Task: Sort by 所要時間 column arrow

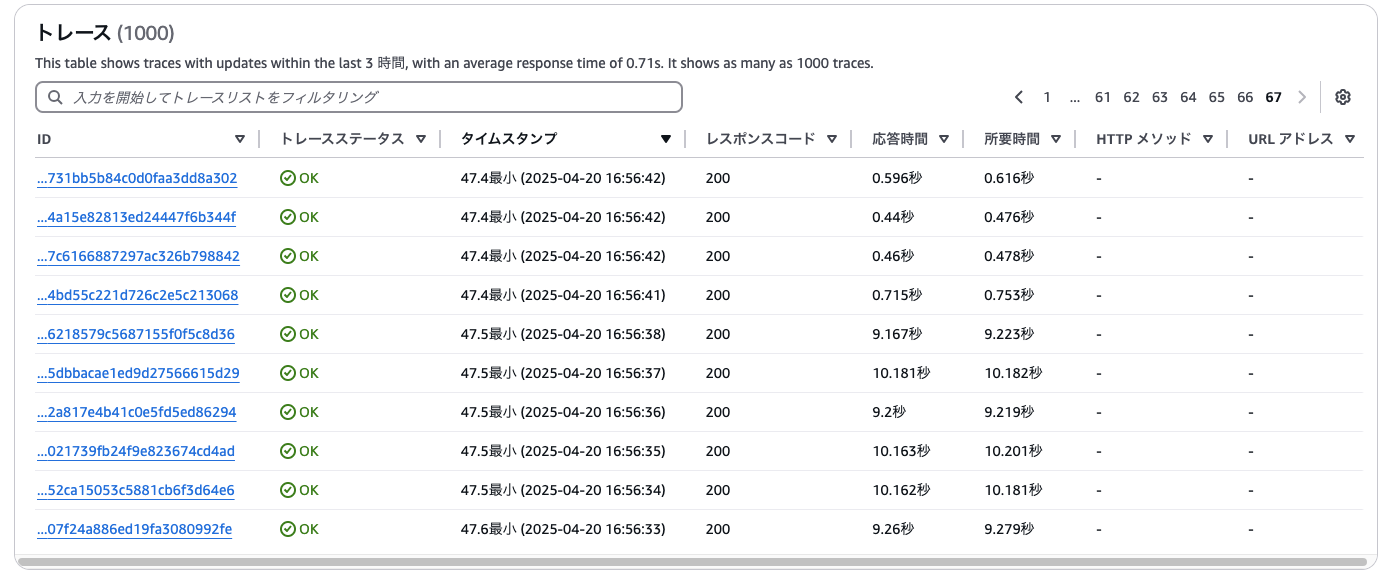Action: pyautogui.click(x=1056, y=139)
